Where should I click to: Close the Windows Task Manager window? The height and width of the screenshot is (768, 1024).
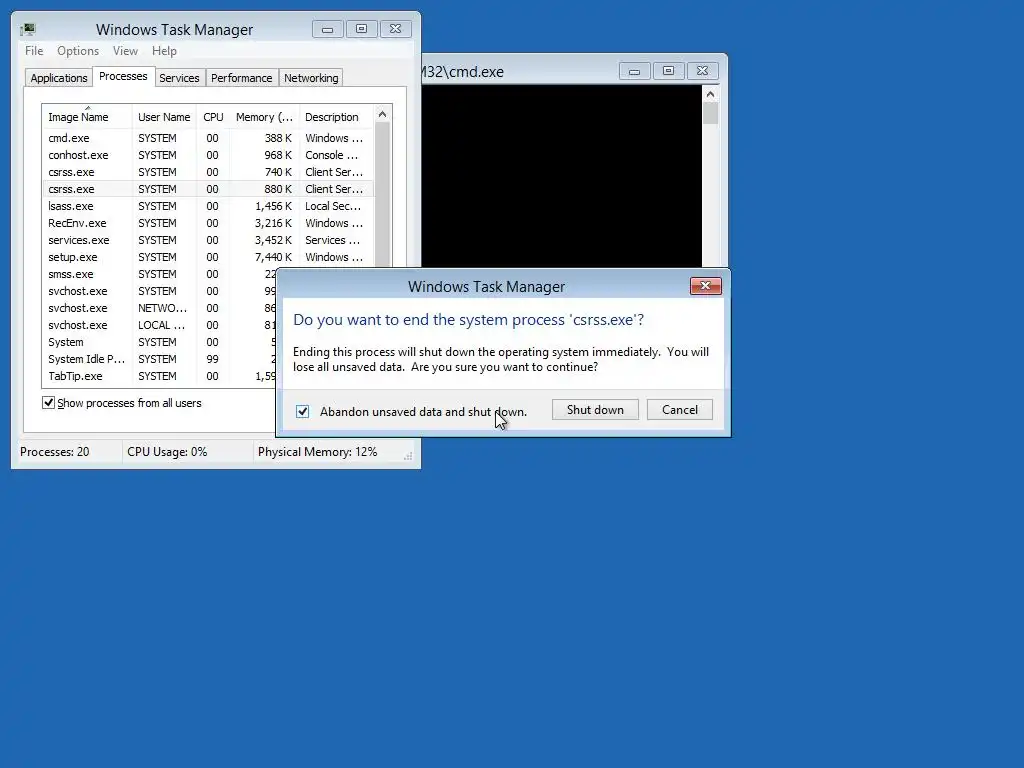(x=395, y=29)
